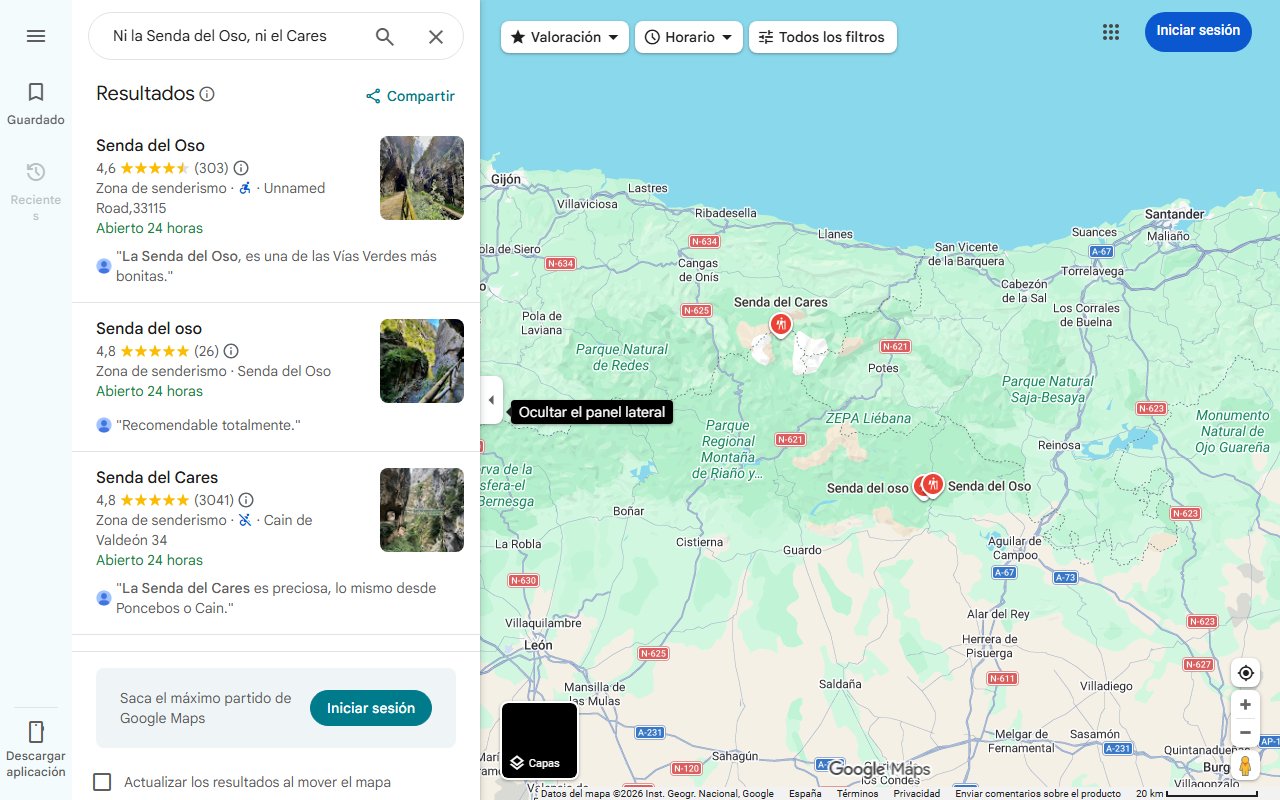Click the Senda del Cares map marker

(x=780, y=322)
